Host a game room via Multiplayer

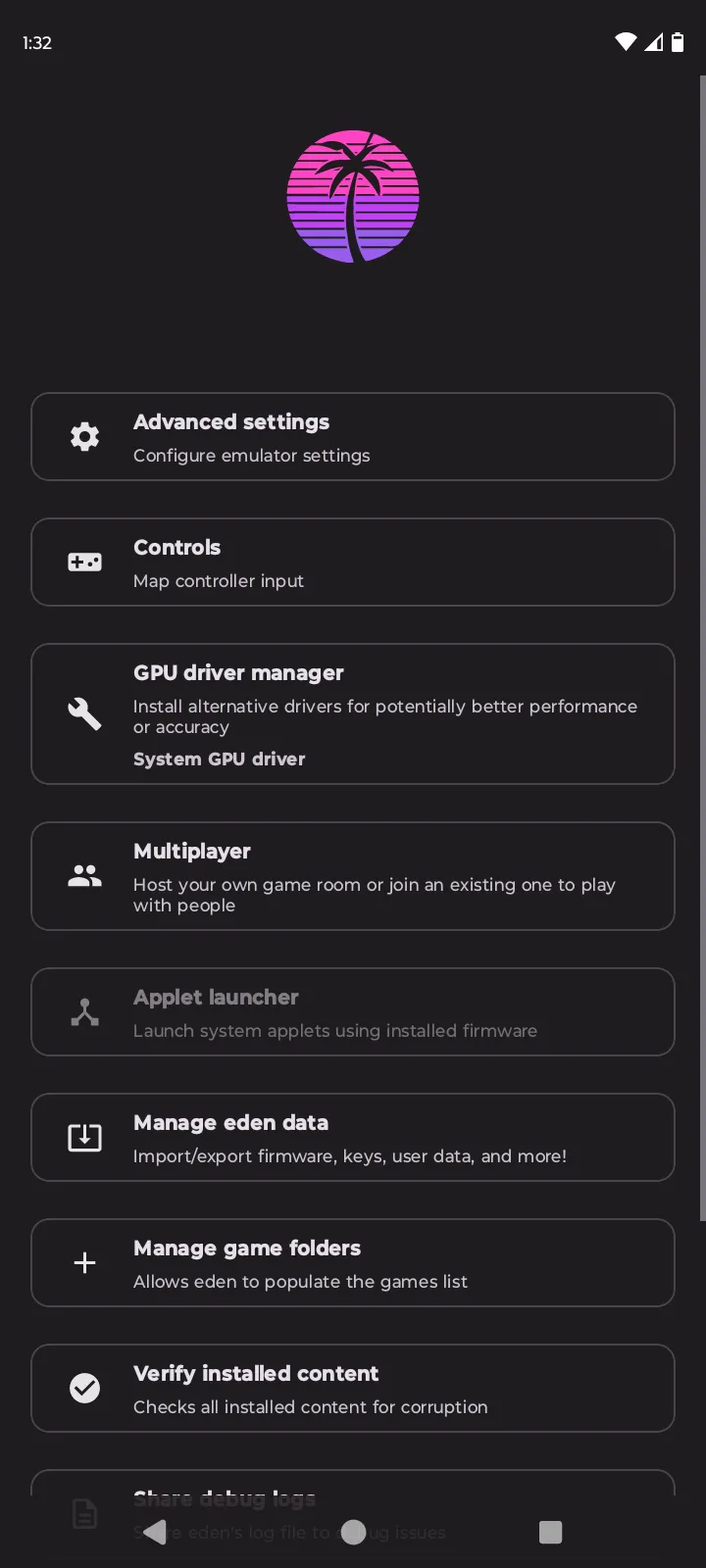coord(353,875)
